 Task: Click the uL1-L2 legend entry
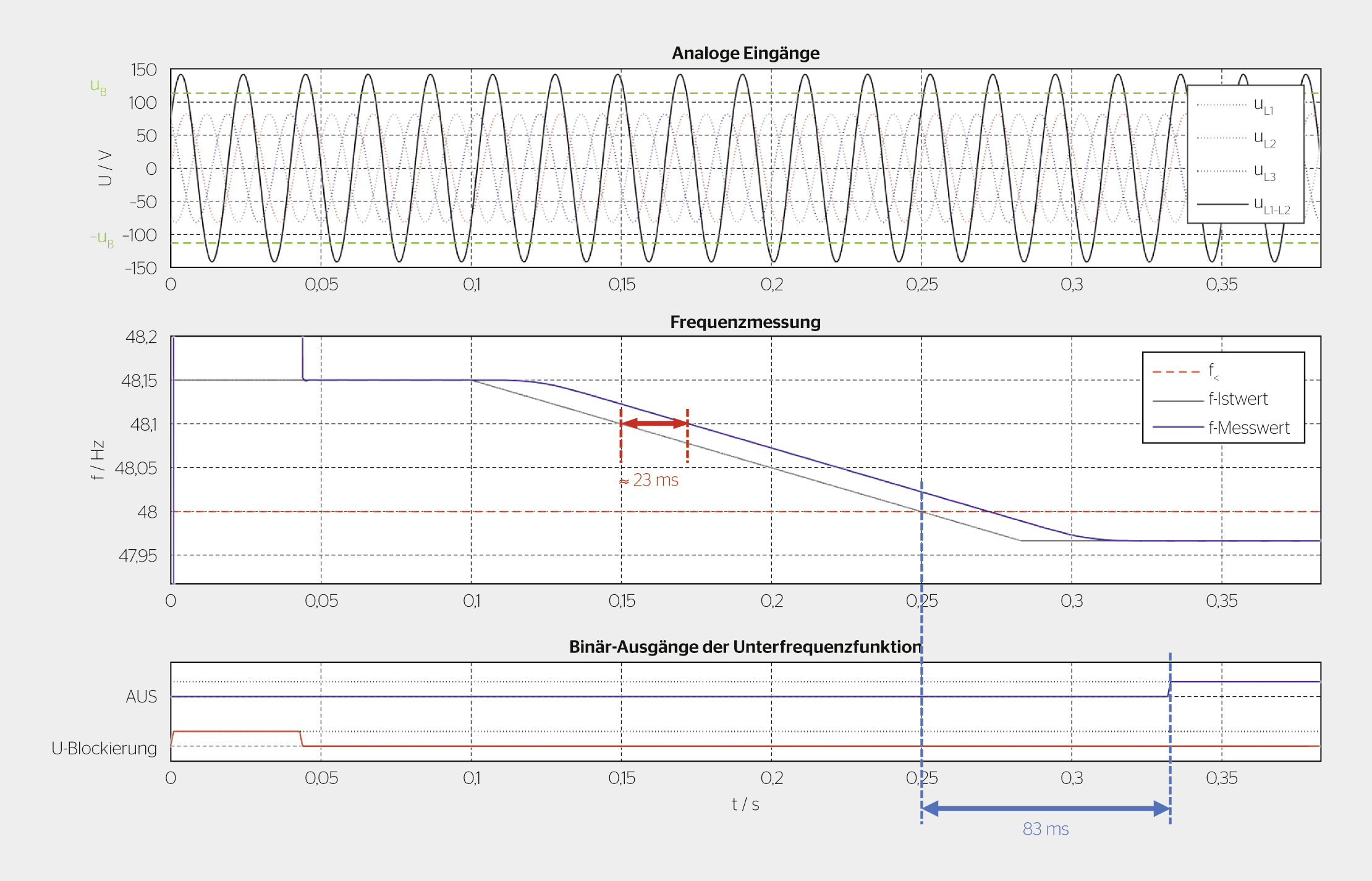(x=1243, y=205)
